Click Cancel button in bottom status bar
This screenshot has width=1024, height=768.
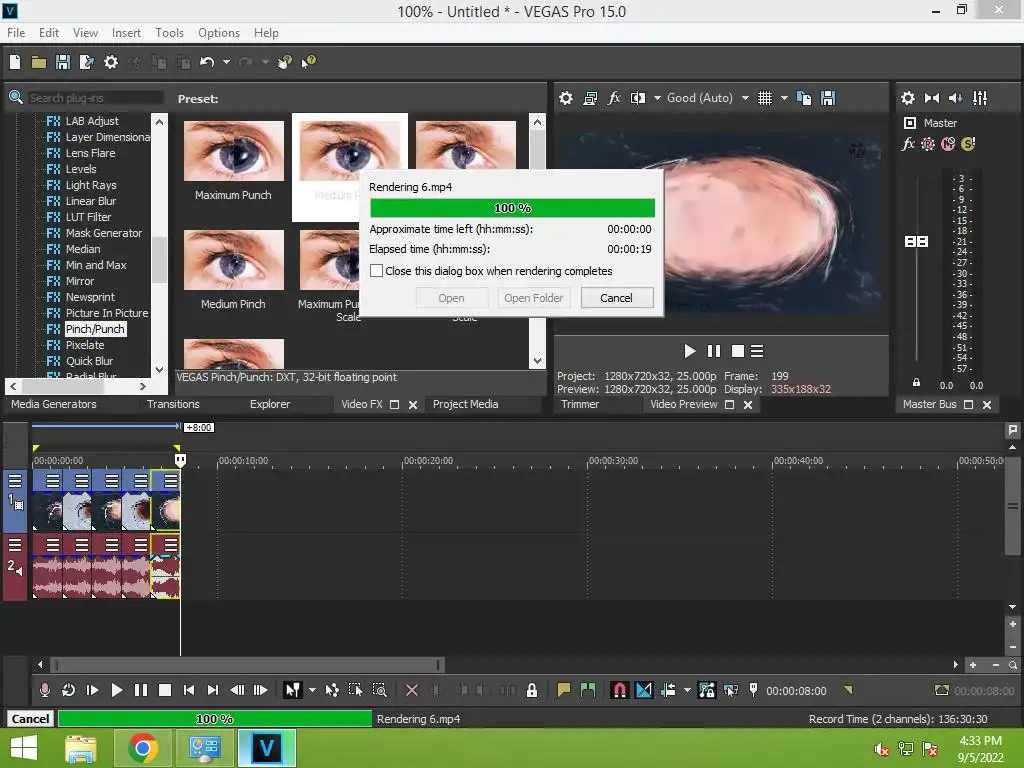pyautogui.click(x=30, y=718)
